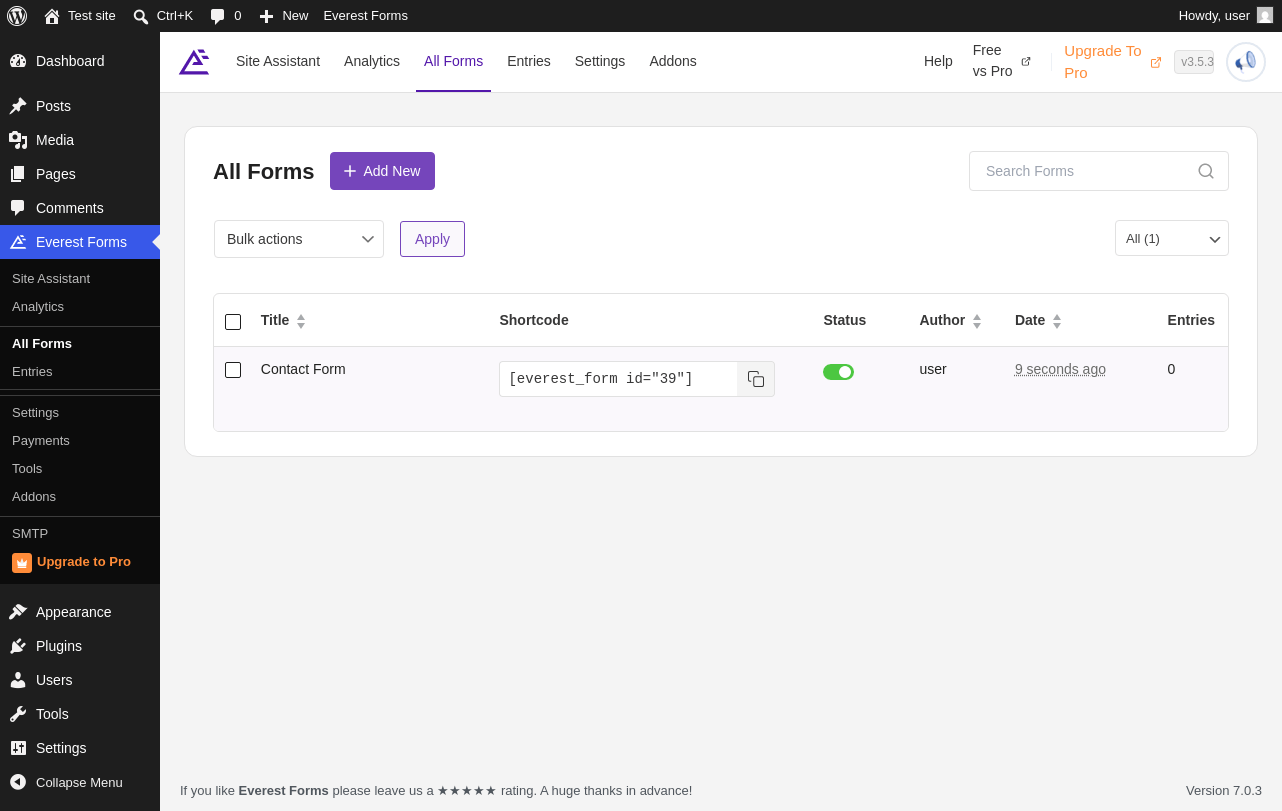The image size is (1282, 811).
Task: Click the comments bubble icon in admin bar
Action: tap(218, 16)
